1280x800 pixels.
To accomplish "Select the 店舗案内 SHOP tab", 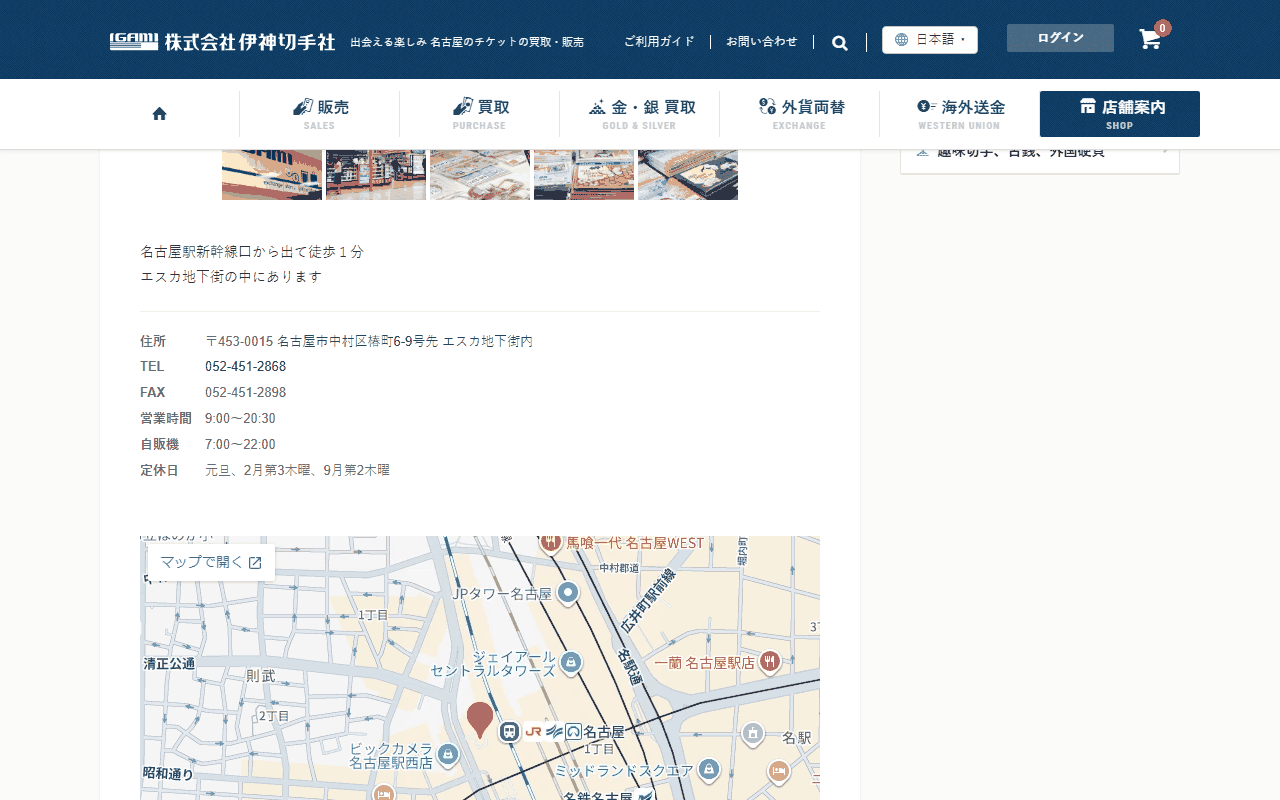I will [1120, 114].
